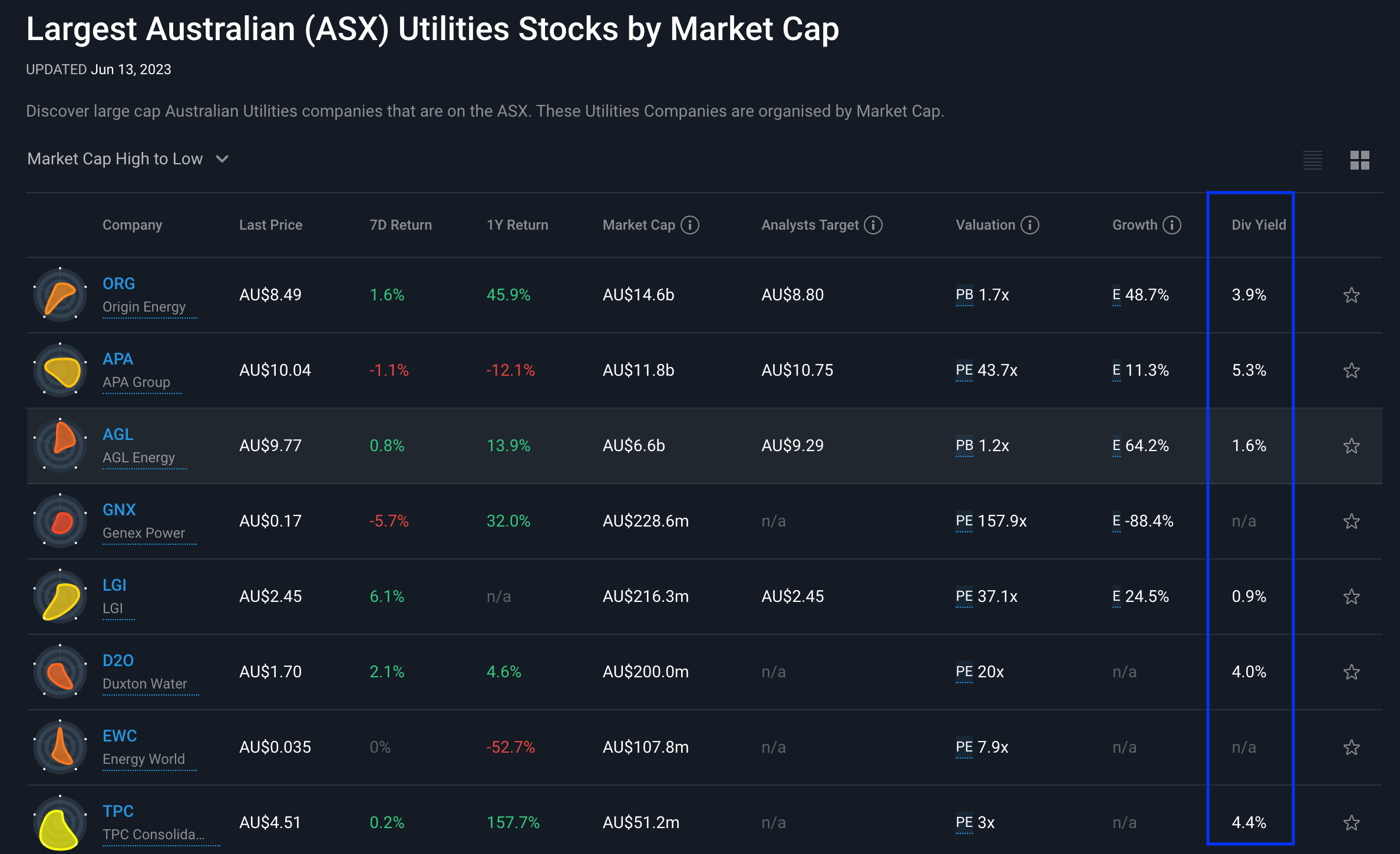Click Market Cap info icon

690,225
